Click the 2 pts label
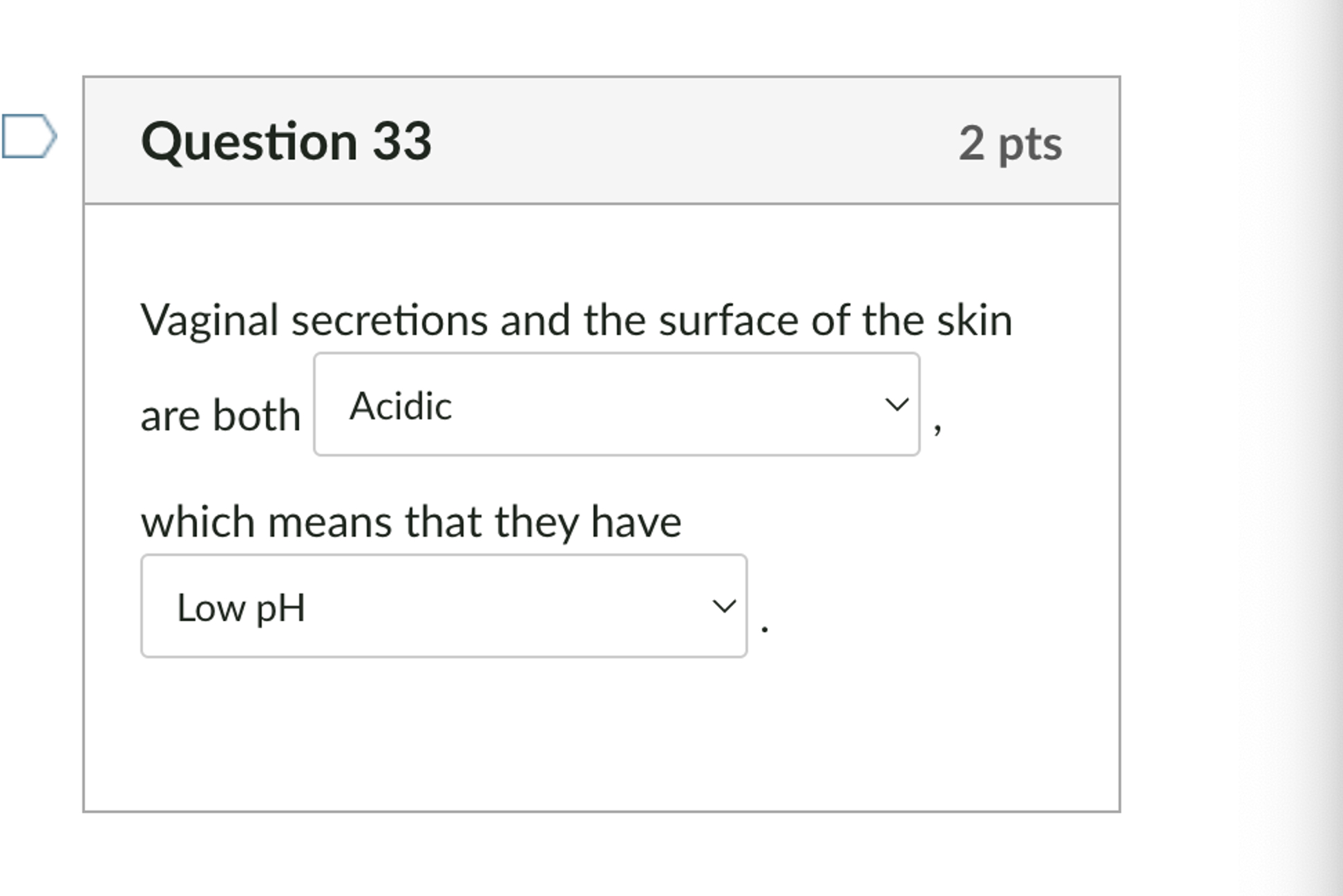This screenshot has height=896, width=1343. tap(1011, 142)
